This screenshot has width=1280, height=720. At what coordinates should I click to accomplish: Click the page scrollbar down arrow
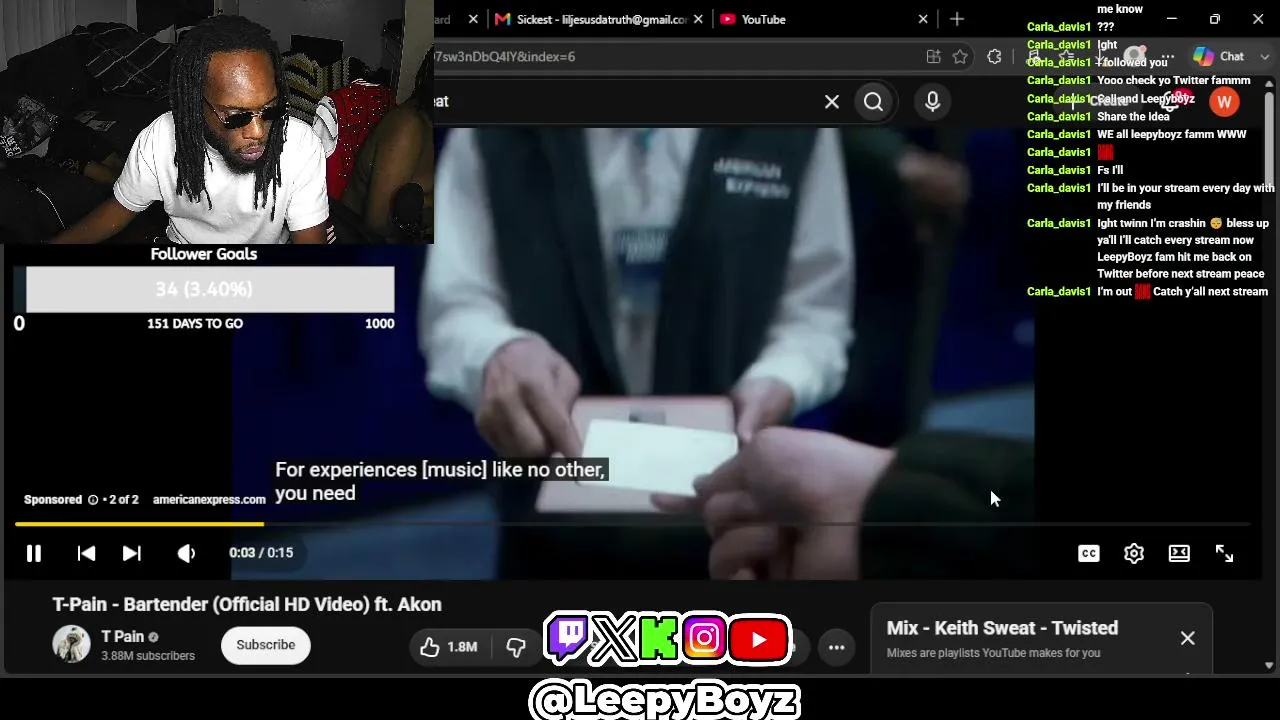click(1269, 665)
